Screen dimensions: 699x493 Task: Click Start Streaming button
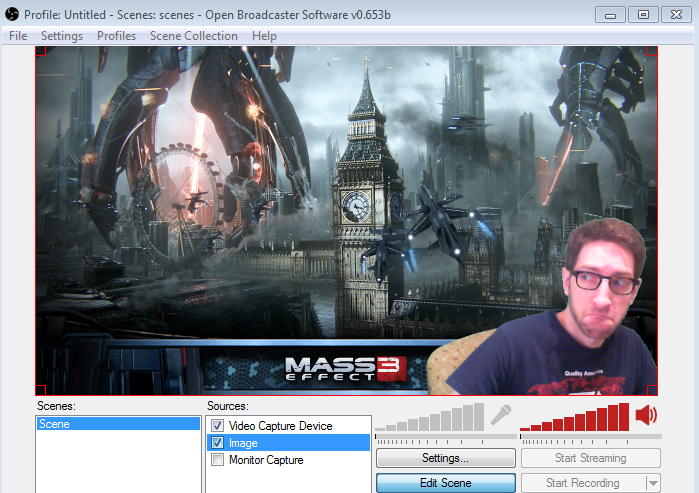tap(591, 458)
